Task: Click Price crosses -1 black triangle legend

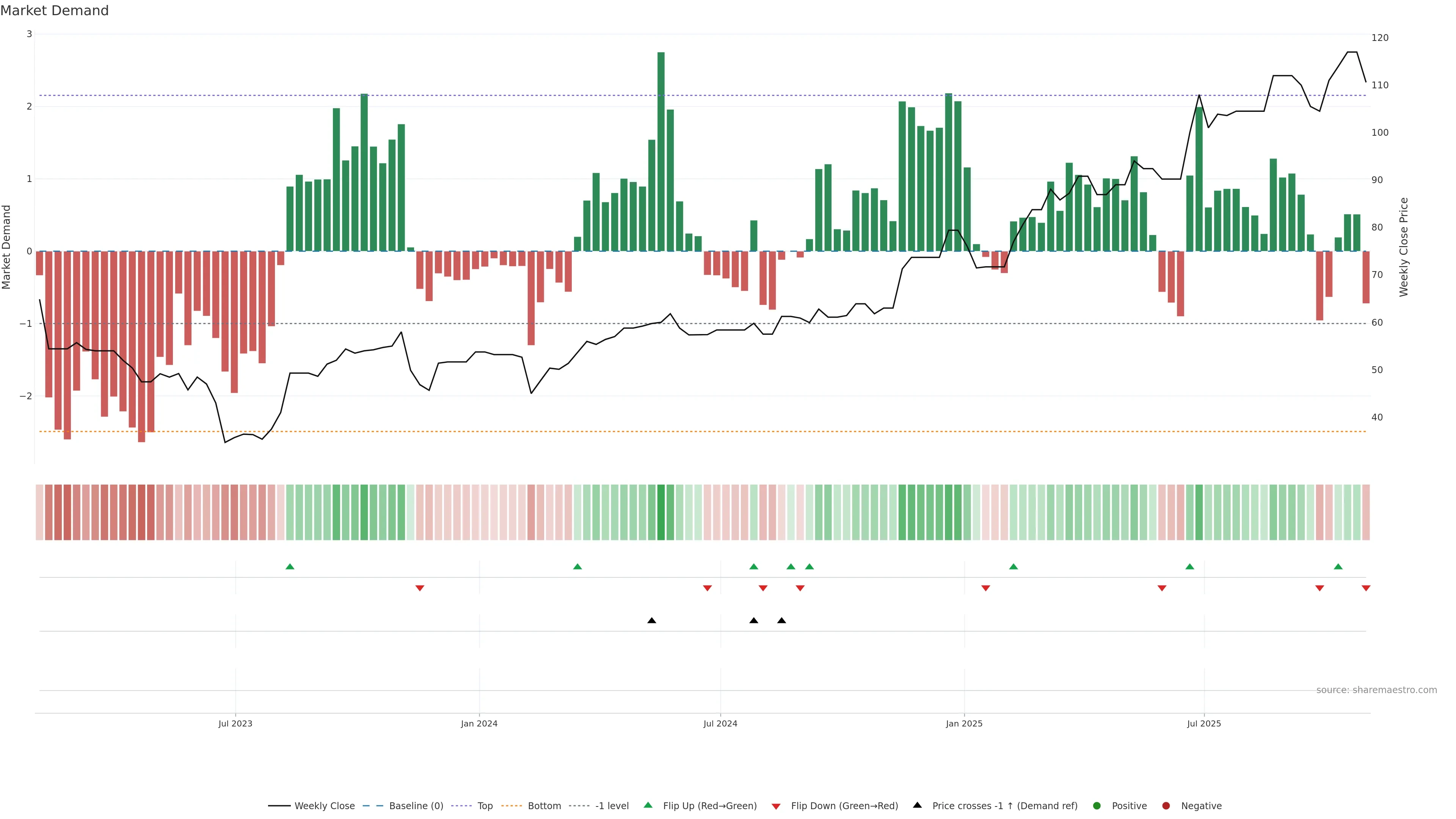Action: 917,805
